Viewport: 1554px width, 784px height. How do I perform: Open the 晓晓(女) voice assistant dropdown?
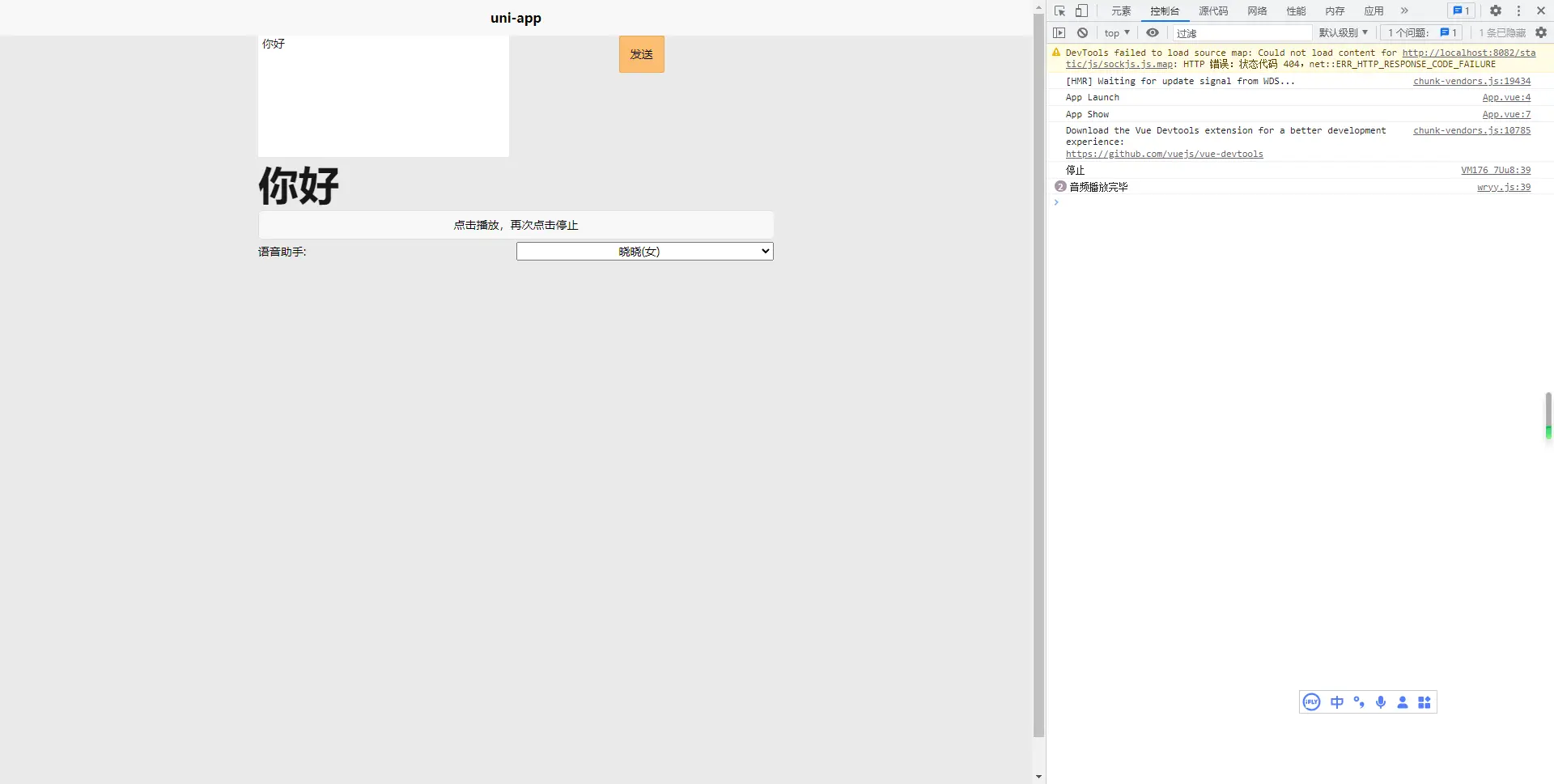[644, 252]
